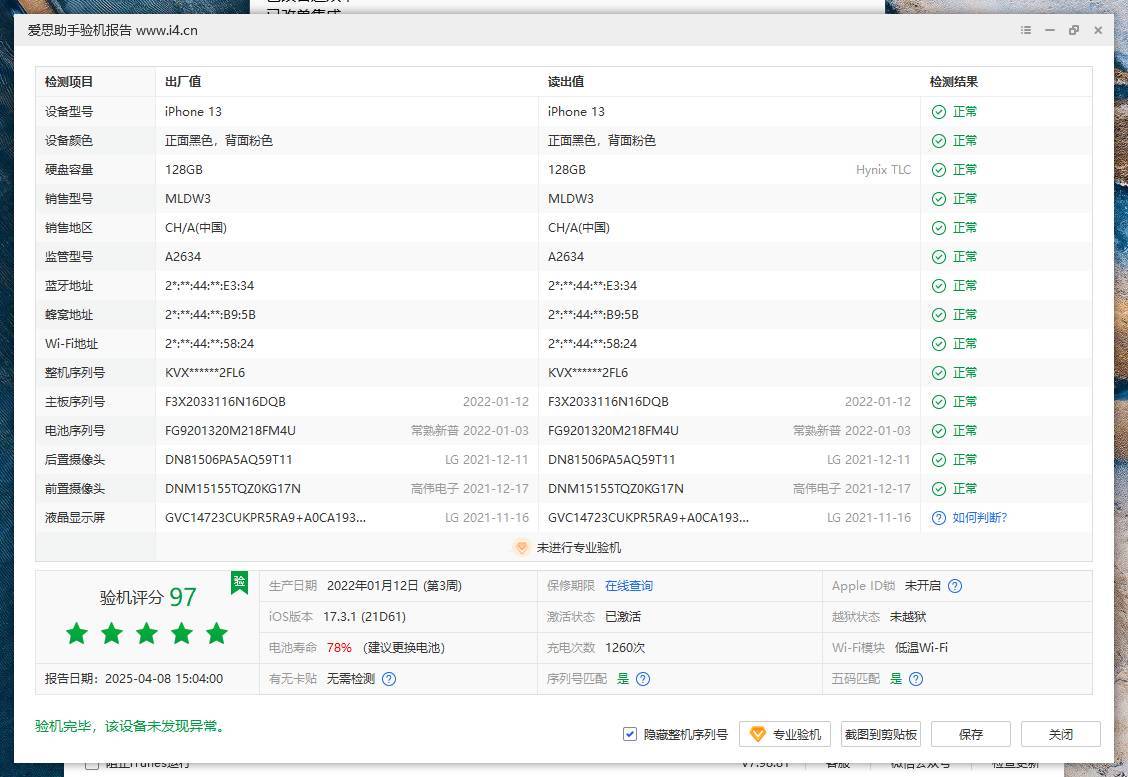Click the green check icon for 主板序列号
This screenshot has height=777, width=1128.
(939, 402)
